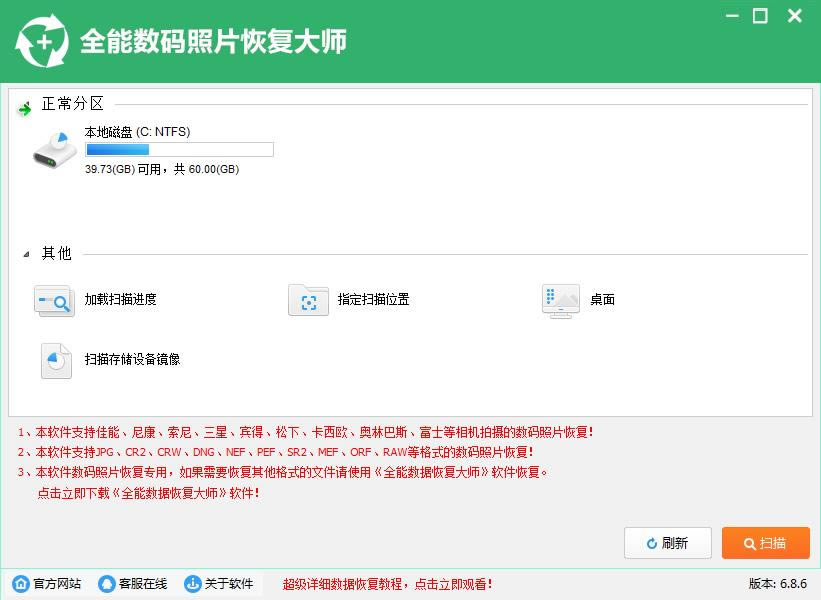
Task: Click the C drive usage bar
Action: [179, 150]
